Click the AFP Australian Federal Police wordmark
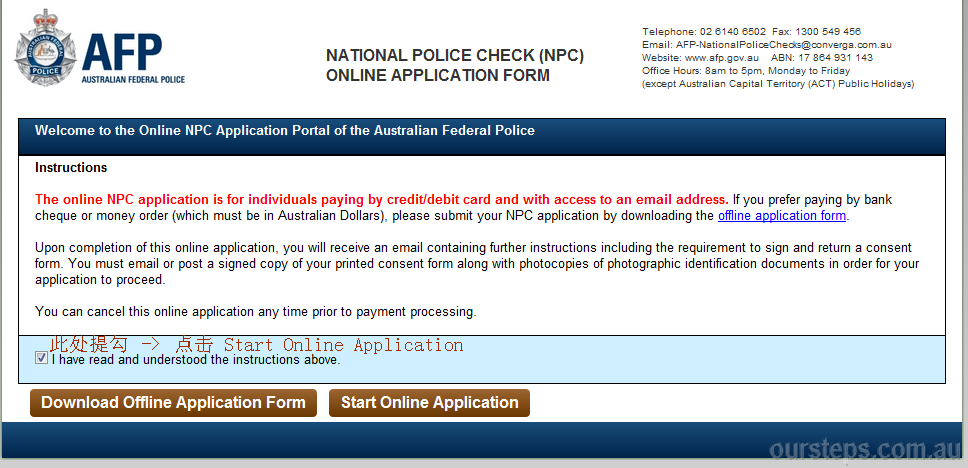 [133, 58]
